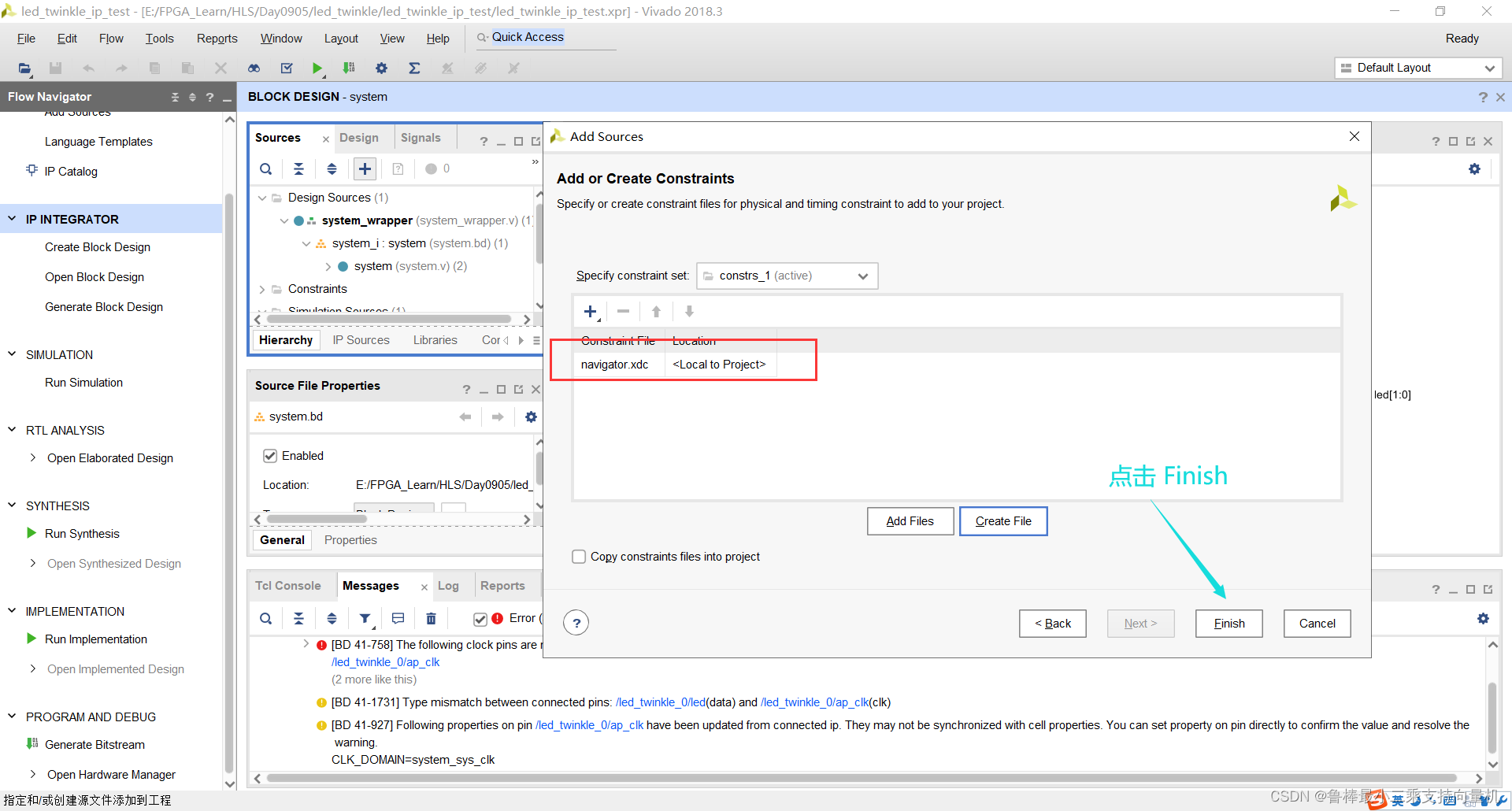Expand BD 41-758 message entry
1512x811 pixels.
(306, 644)
